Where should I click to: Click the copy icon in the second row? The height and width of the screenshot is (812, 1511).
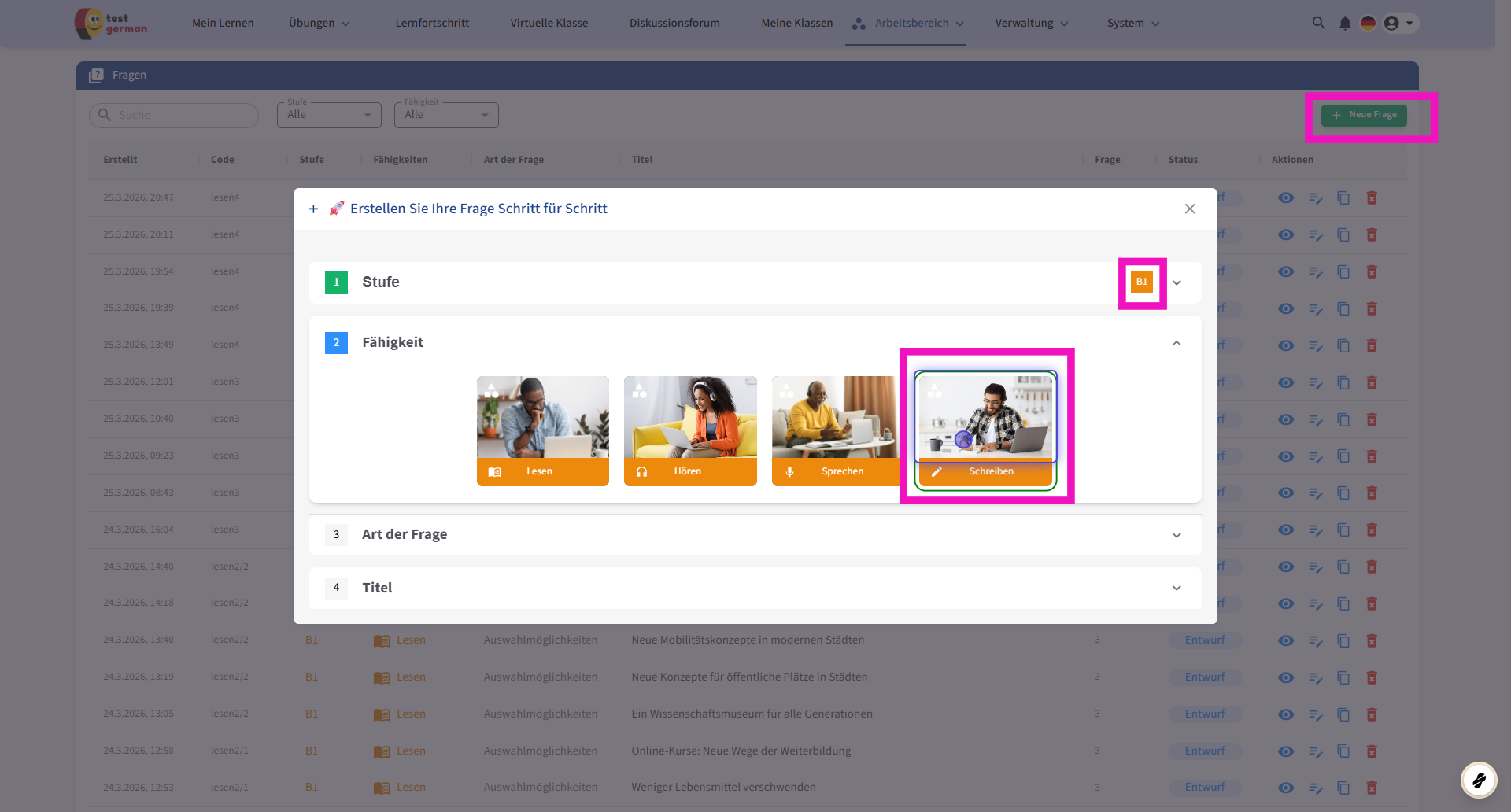click(x=1343, y=235)
